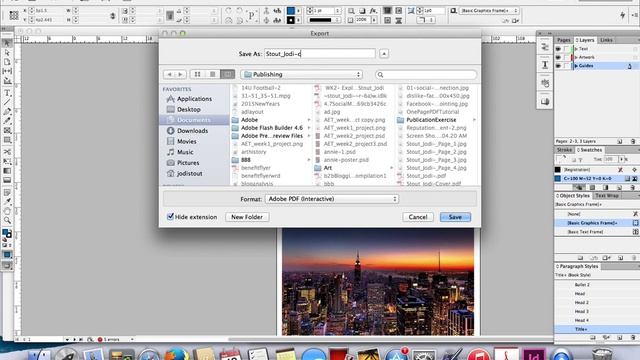640x360 pixels.
Task: Switch to the Links tab
Action: [606, 40]
